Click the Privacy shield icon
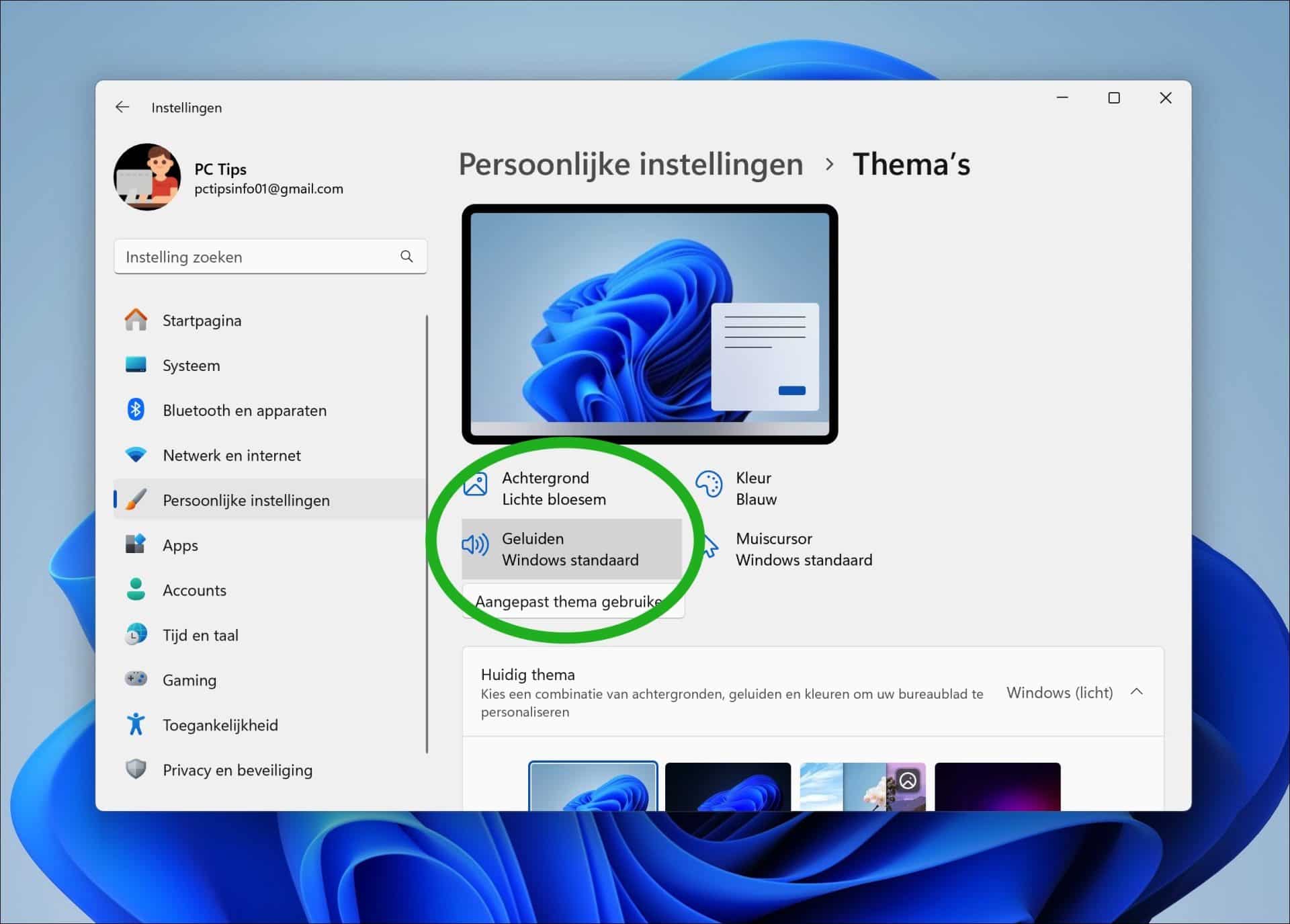Image resolution: width=1290 pixels, height=924 pixels. tap(136, 769)
